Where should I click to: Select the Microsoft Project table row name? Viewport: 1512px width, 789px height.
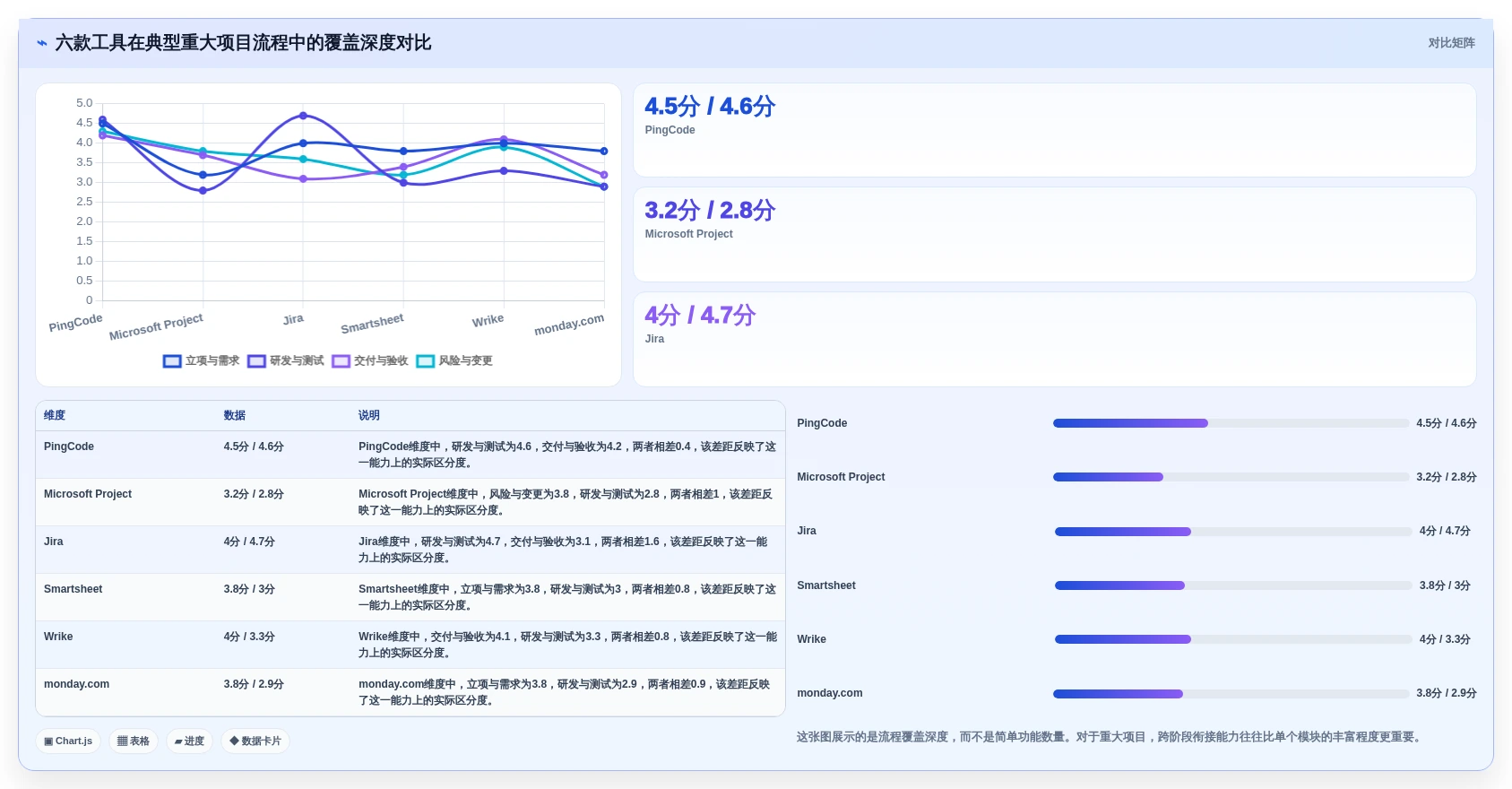[88, 494]
